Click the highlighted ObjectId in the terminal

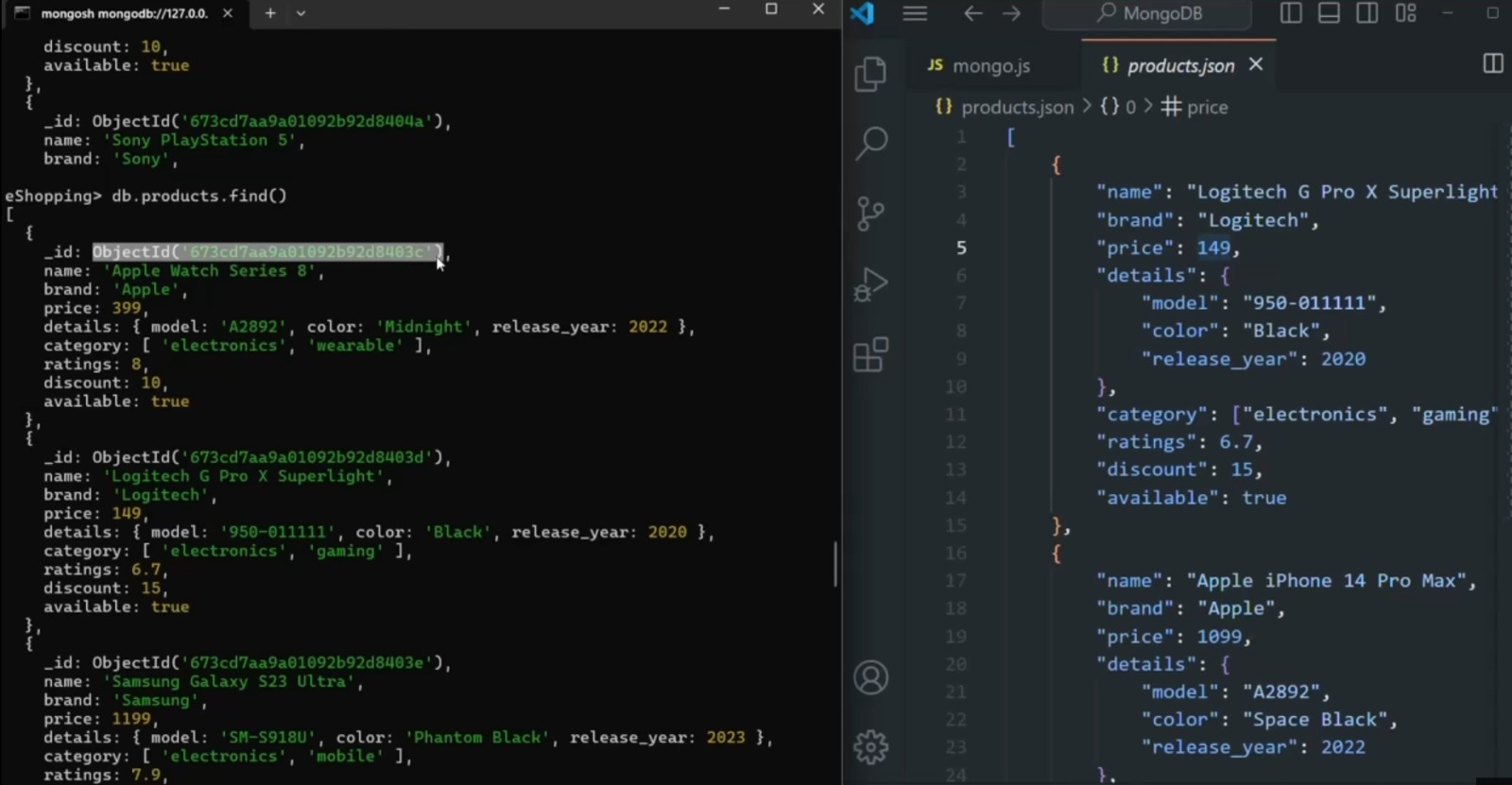pyautogui.click(x=267, y=252)
